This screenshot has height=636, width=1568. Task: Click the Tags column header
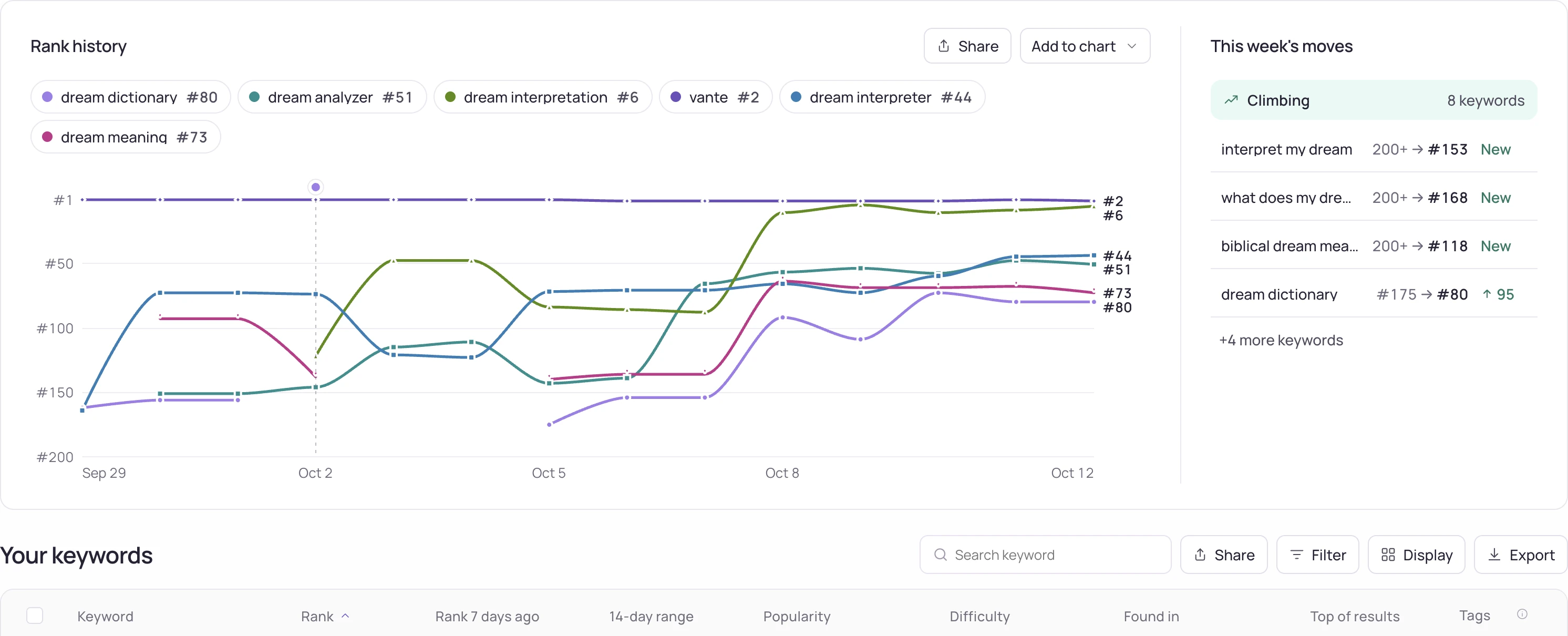coord(1474,616)
